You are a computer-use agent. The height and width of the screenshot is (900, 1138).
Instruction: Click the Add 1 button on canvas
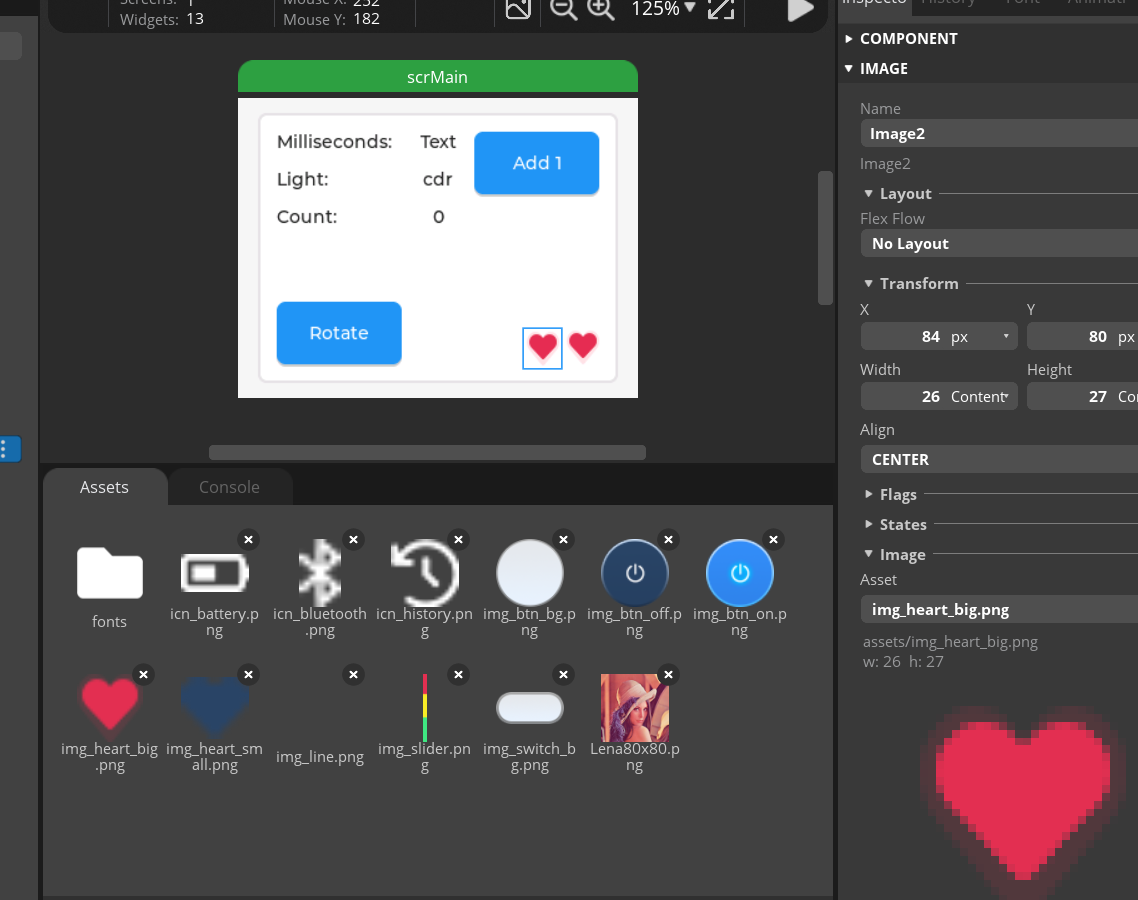pyautogui.click(x=537, y=163)
